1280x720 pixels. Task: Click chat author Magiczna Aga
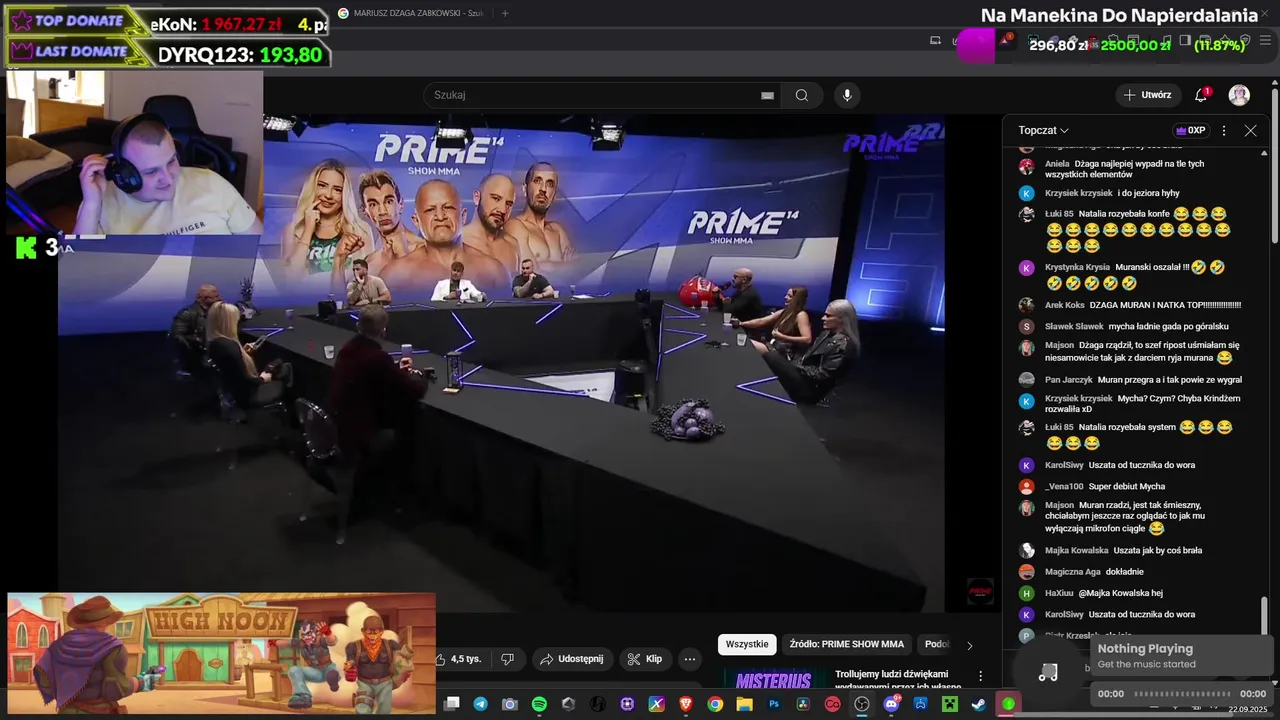coord(1072,571)
